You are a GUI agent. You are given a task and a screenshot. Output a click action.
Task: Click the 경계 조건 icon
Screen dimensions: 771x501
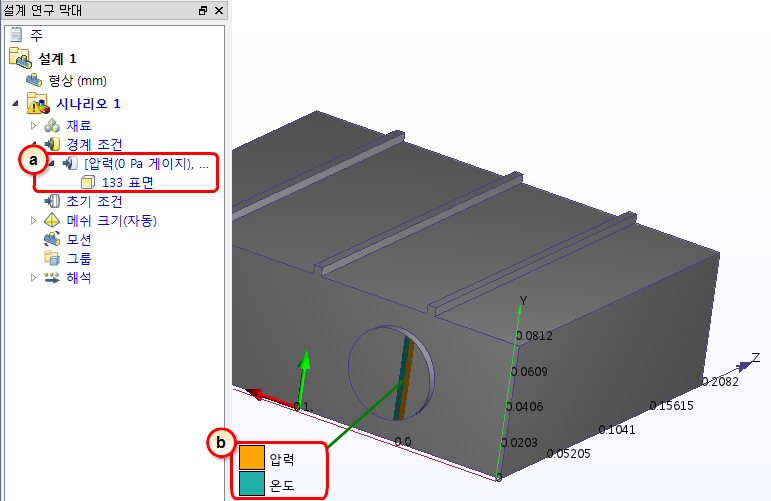(52, 144)
